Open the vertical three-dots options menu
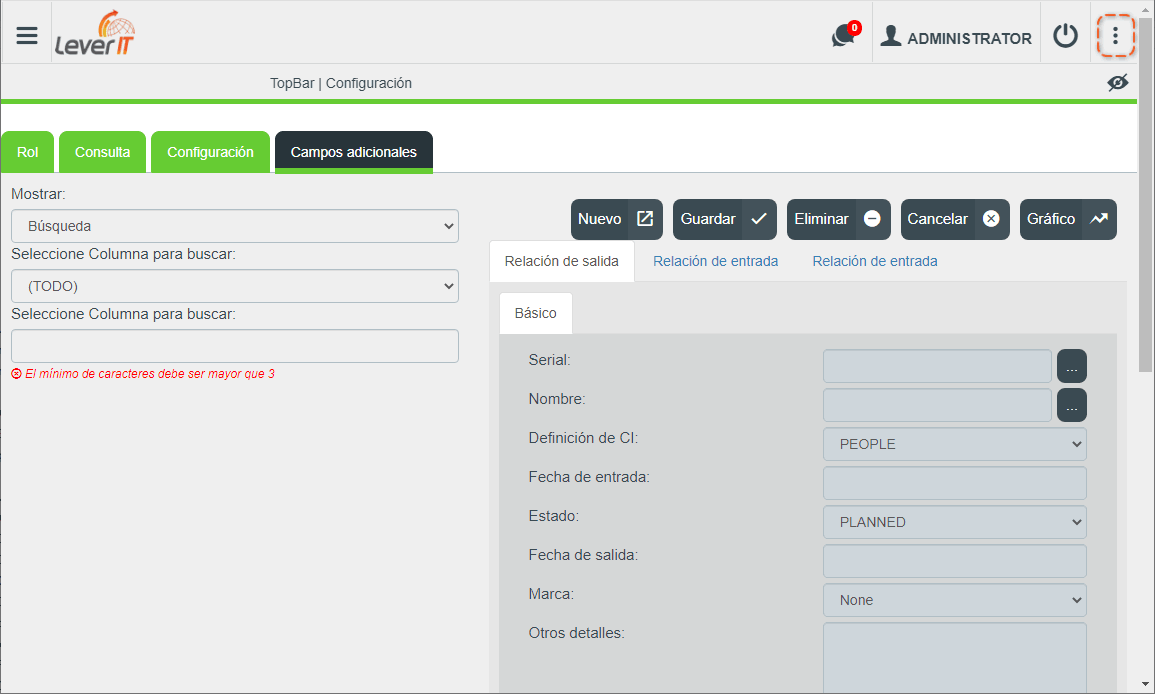 1115,35
